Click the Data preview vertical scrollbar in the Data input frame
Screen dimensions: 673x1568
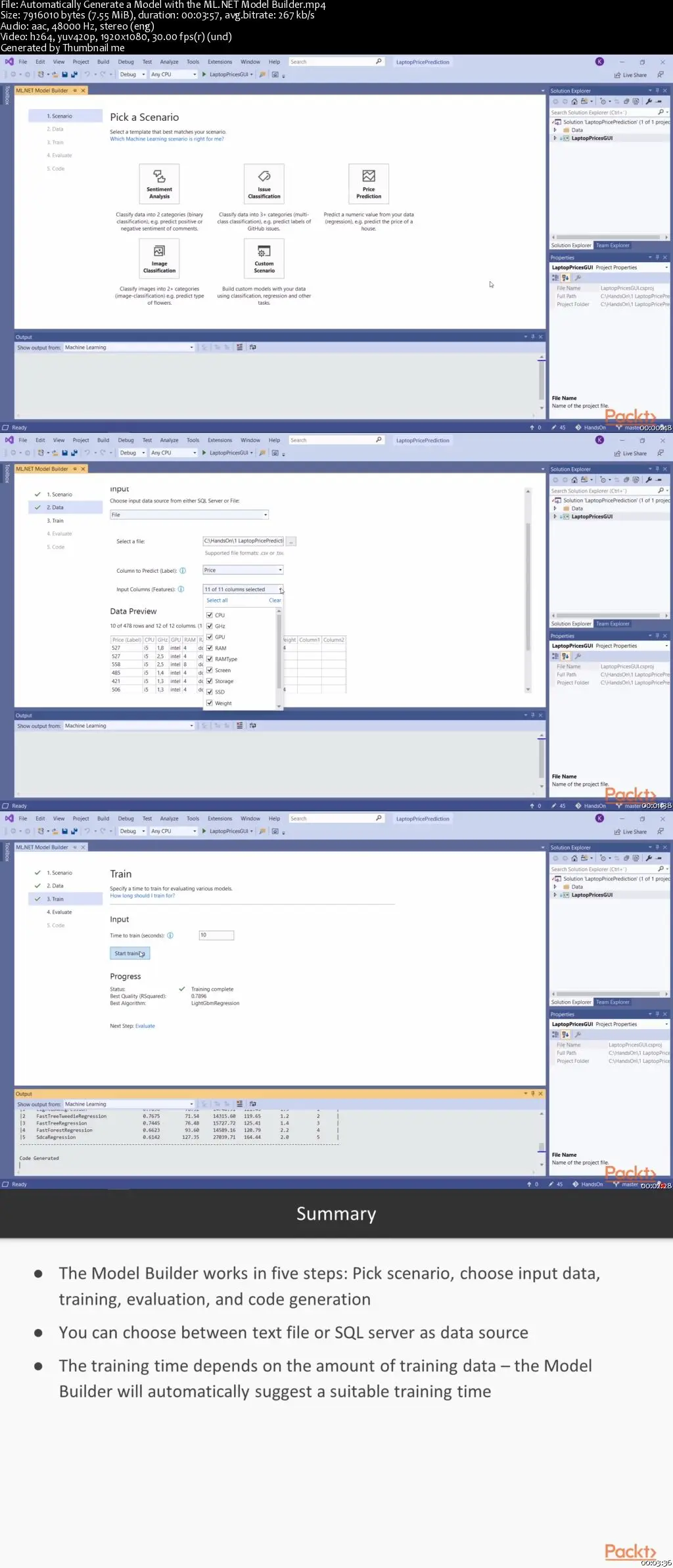pyautogui.click(x=528, y=591)
